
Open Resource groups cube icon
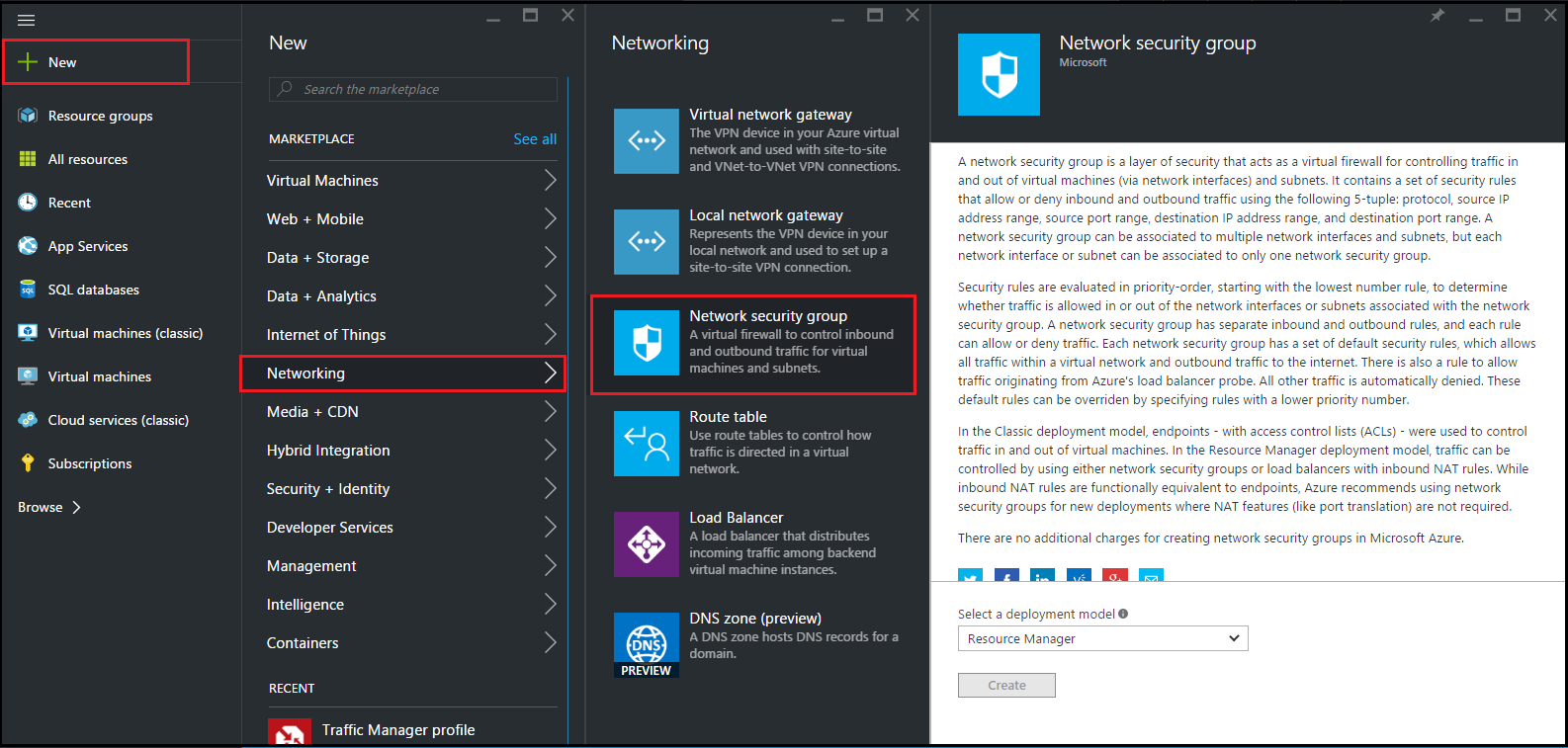(28, 116)
